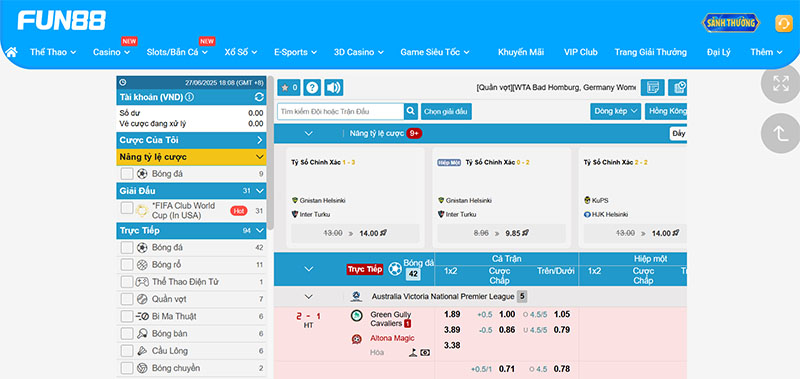The height and width of the screenshot is (379, 800).
Task: Select boosted odds 14.00 for Tỷ Số Chính Xác 1 - 3
Action: tap(355, 233)
